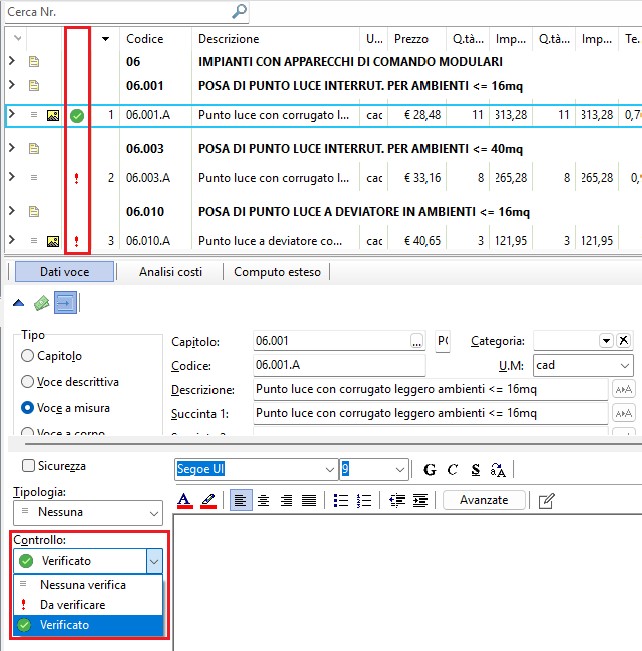Click the text highlight marker icon
642x651 pixels.
pos(208,500)
